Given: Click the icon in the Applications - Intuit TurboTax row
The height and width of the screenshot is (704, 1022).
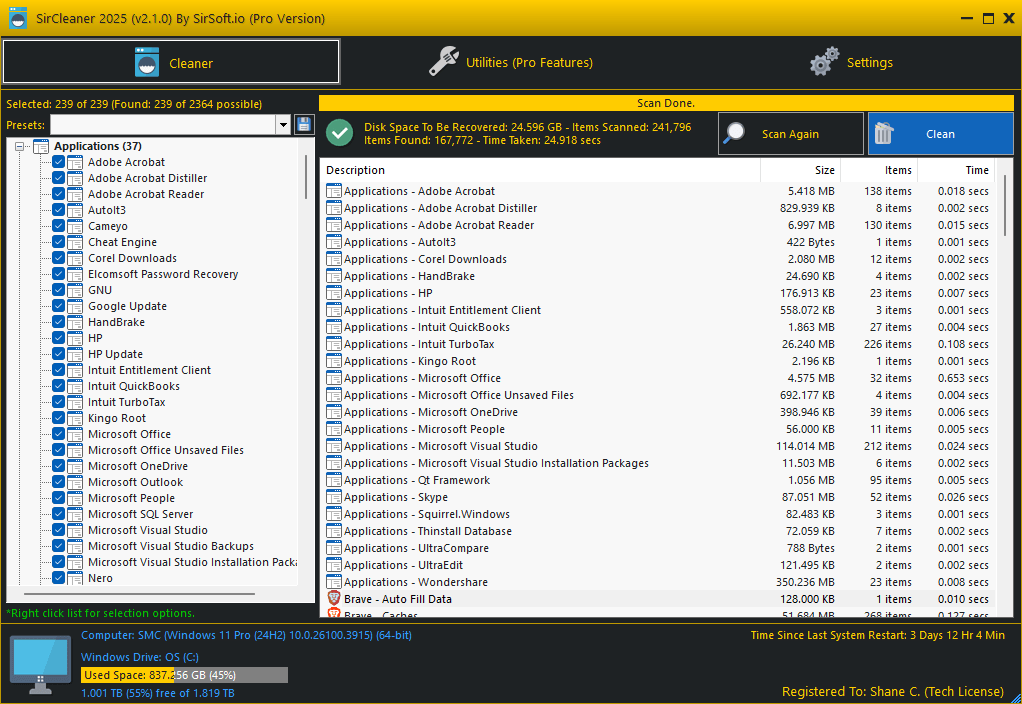Looking at the screenshot, I should [x=334, y=344].
